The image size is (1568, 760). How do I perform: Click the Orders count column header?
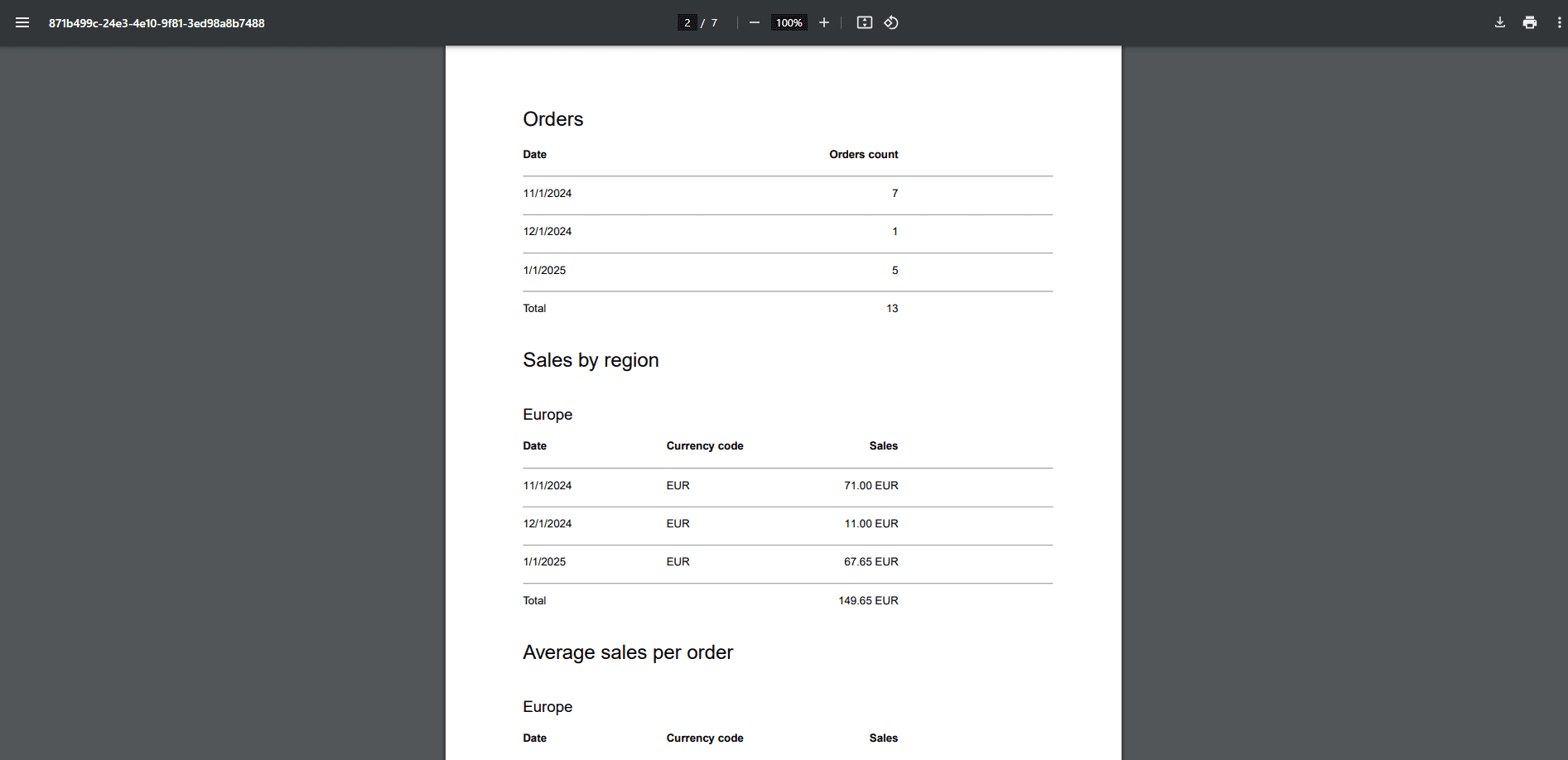(x=863, y=155)
